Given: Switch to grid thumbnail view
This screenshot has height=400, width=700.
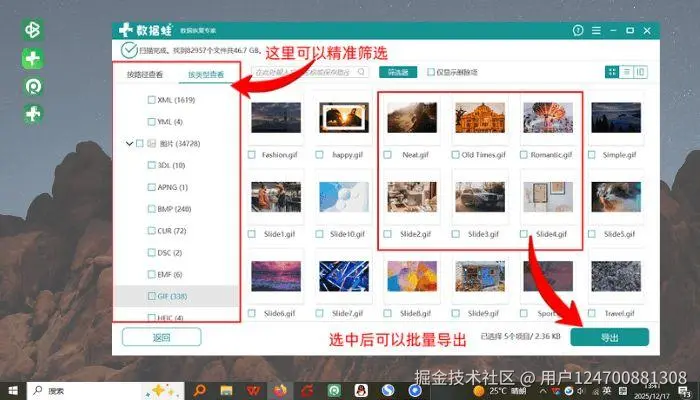Looking at the screenshot, I should click(x=612, y=72).
